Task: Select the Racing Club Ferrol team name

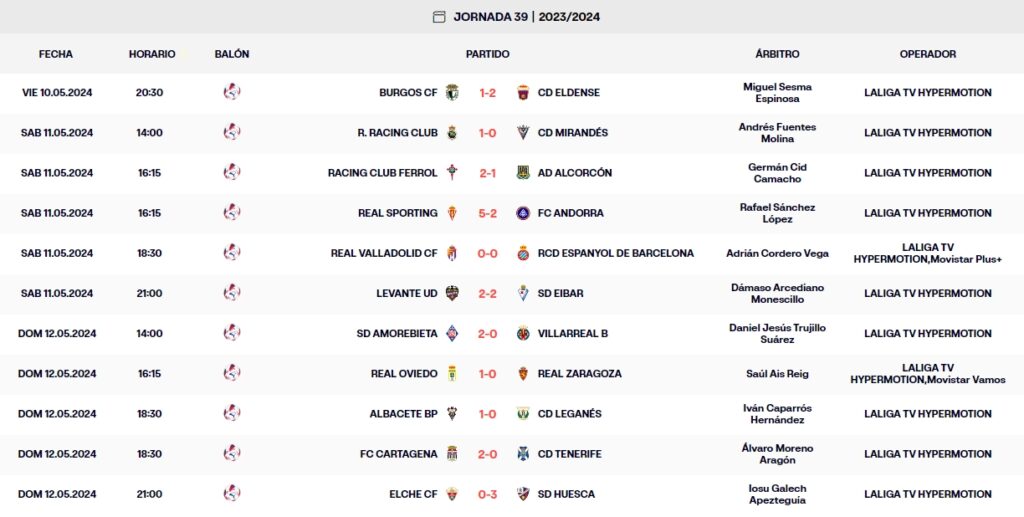Action: point(382,173)
